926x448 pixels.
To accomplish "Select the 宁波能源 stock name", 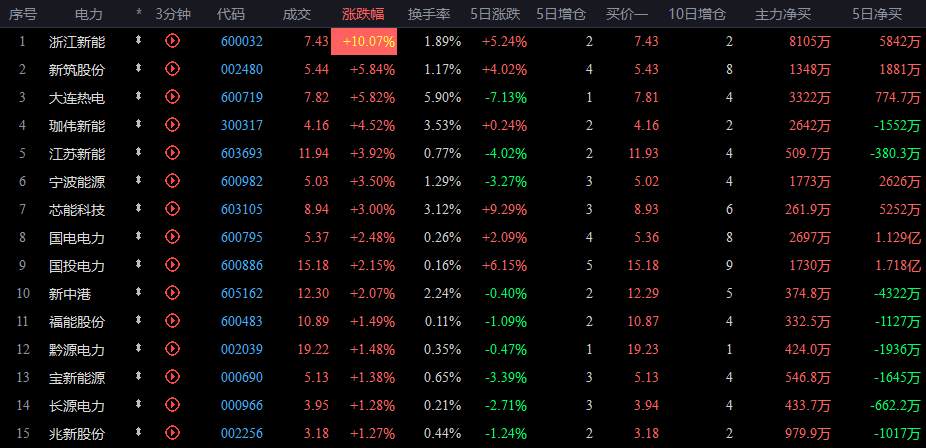I will [77, 182].
